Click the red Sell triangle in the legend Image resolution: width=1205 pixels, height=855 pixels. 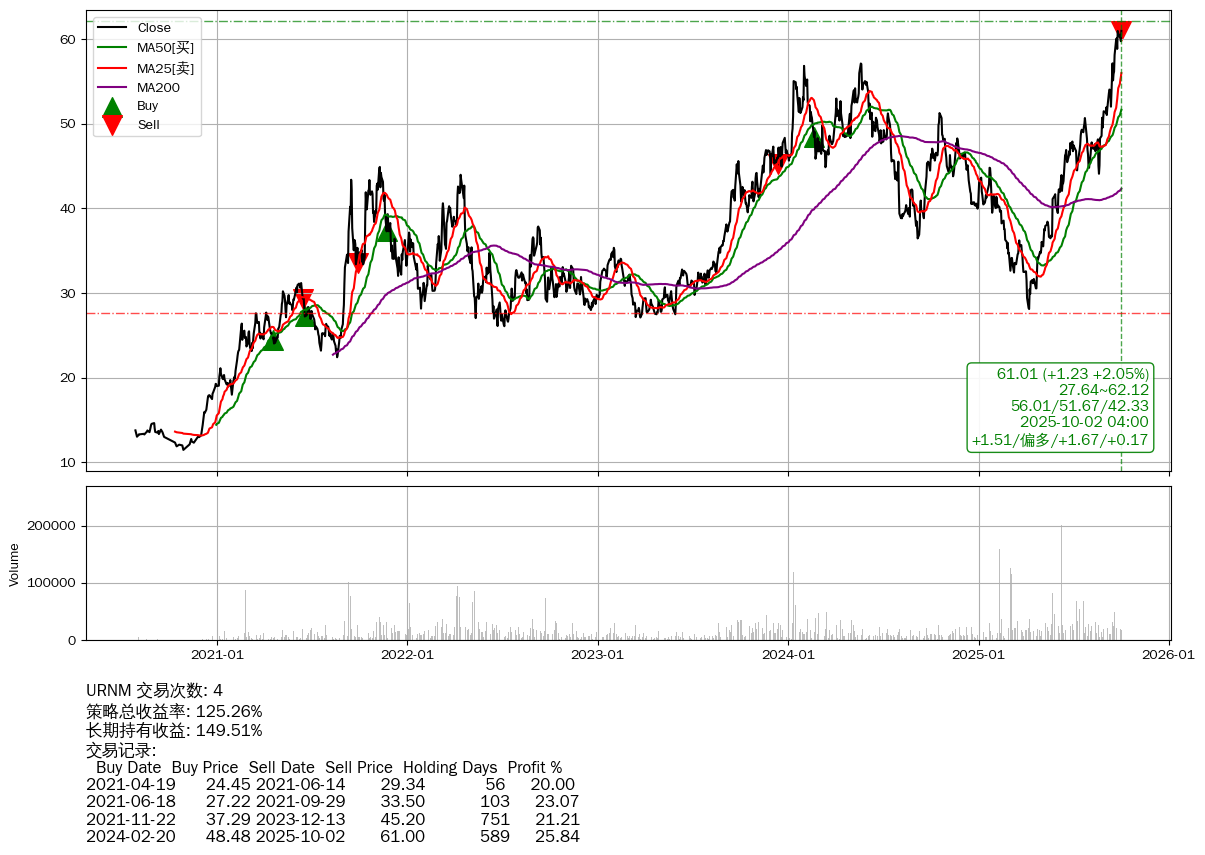[x=113, y=125]
